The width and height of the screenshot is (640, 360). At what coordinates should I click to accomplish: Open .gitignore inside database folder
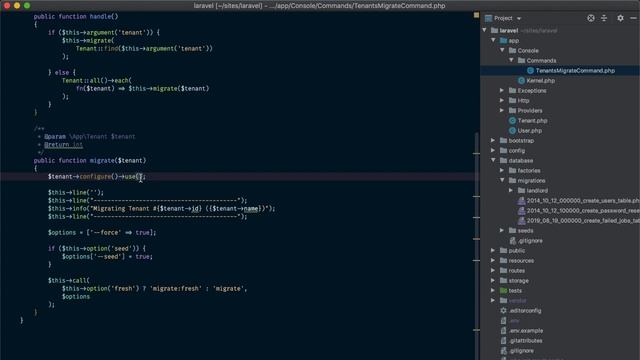pyautogui.click(x=530, y=241)
